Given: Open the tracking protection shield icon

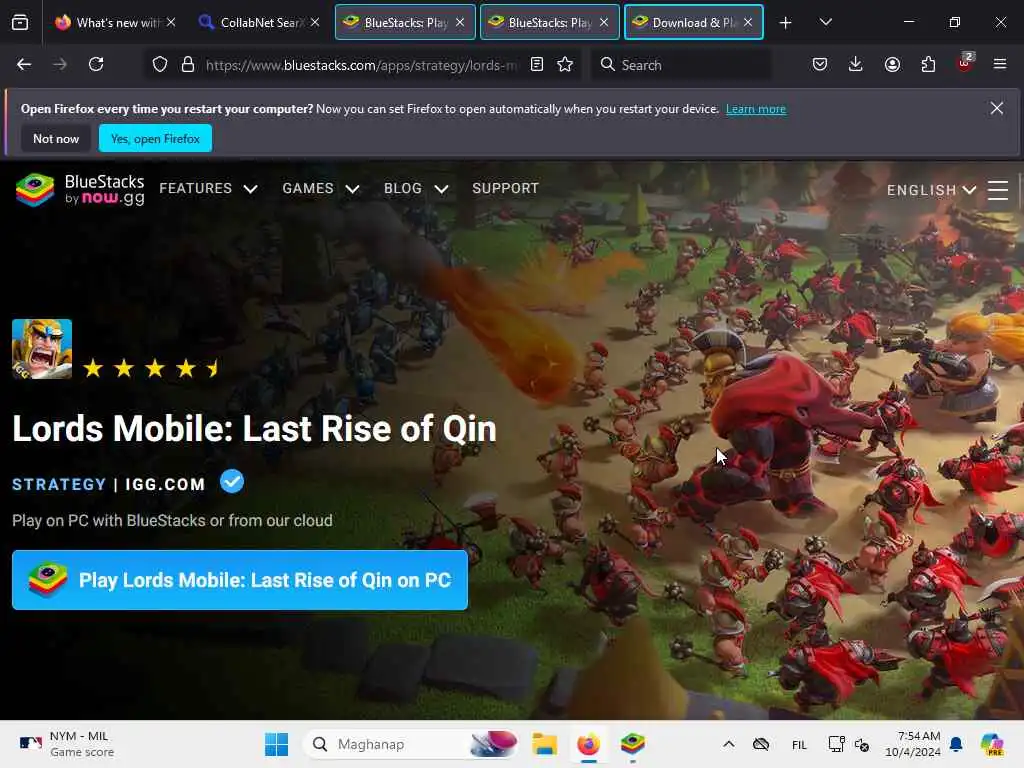Looking at the screenshot, I should click(x=160, y=64).
